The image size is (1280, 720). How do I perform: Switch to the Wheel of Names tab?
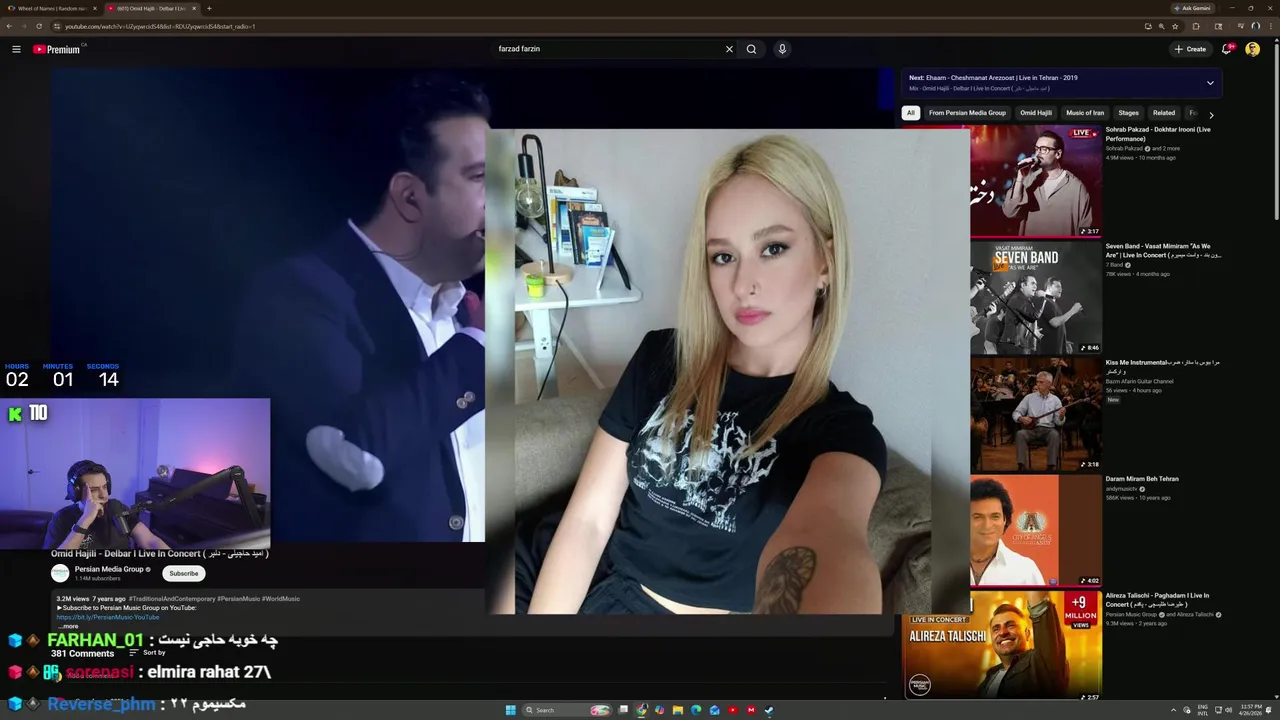click(50, 8)
